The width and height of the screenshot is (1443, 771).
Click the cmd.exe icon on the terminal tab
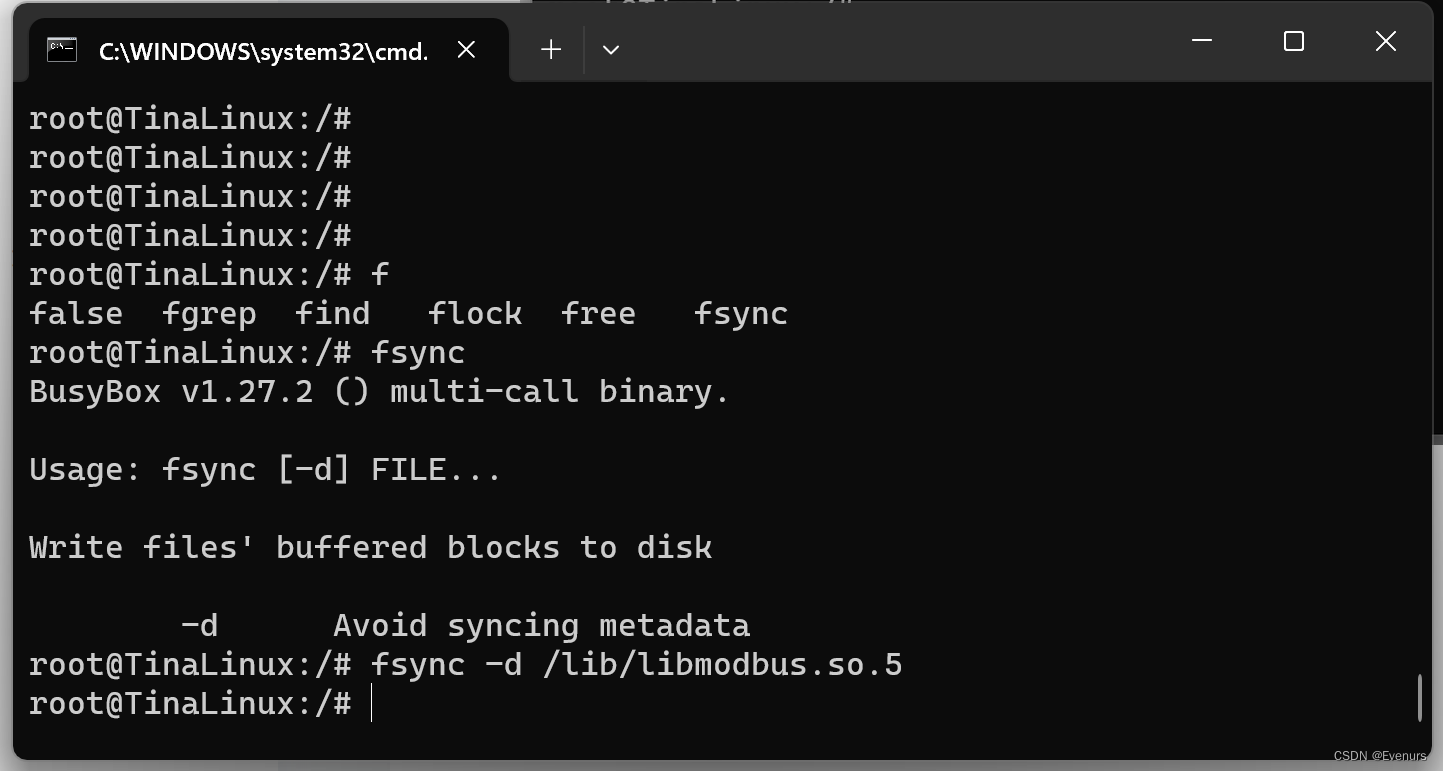pyautogui.click(x=61, y=49)
